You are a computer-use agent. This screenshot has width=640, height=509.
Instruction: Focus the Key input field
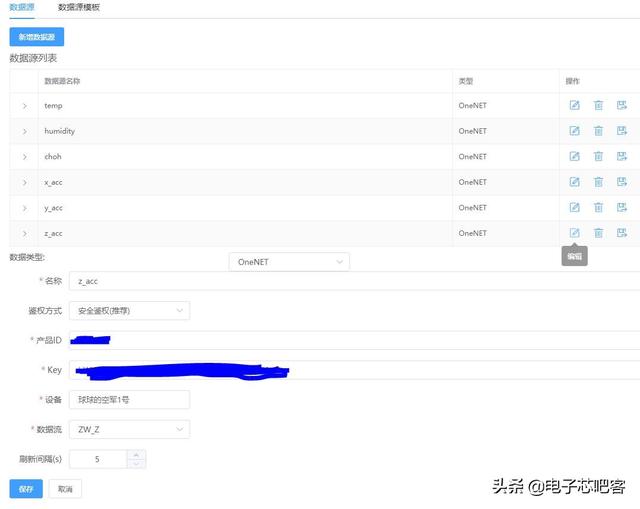(x=354, y=370)
